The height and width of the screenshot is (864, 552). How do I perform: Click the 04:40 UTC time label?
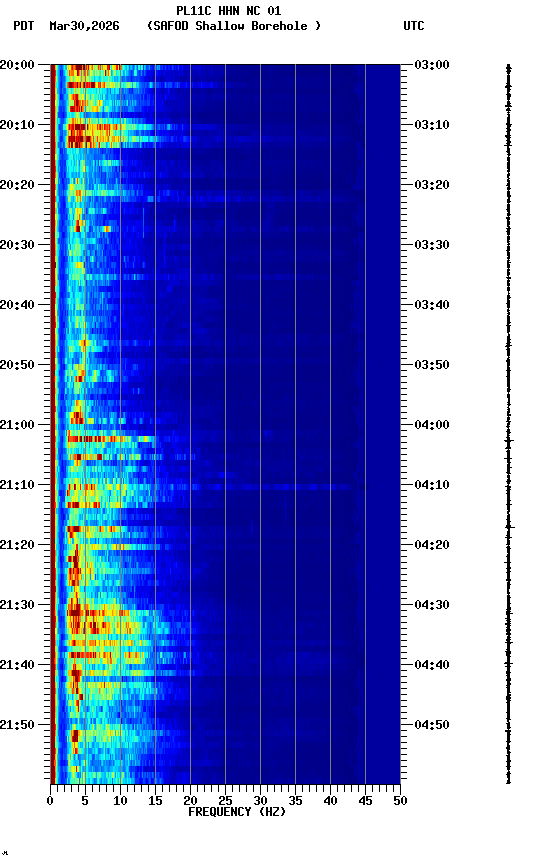click(432, 665)
